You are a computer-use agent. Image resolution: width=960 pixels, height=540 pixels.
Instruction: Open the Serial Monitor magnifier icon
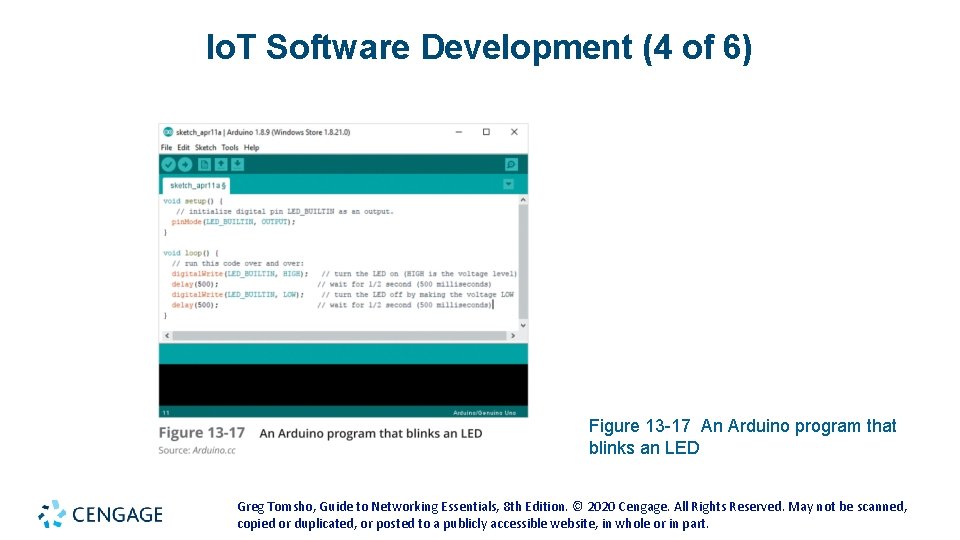(511, 165)
